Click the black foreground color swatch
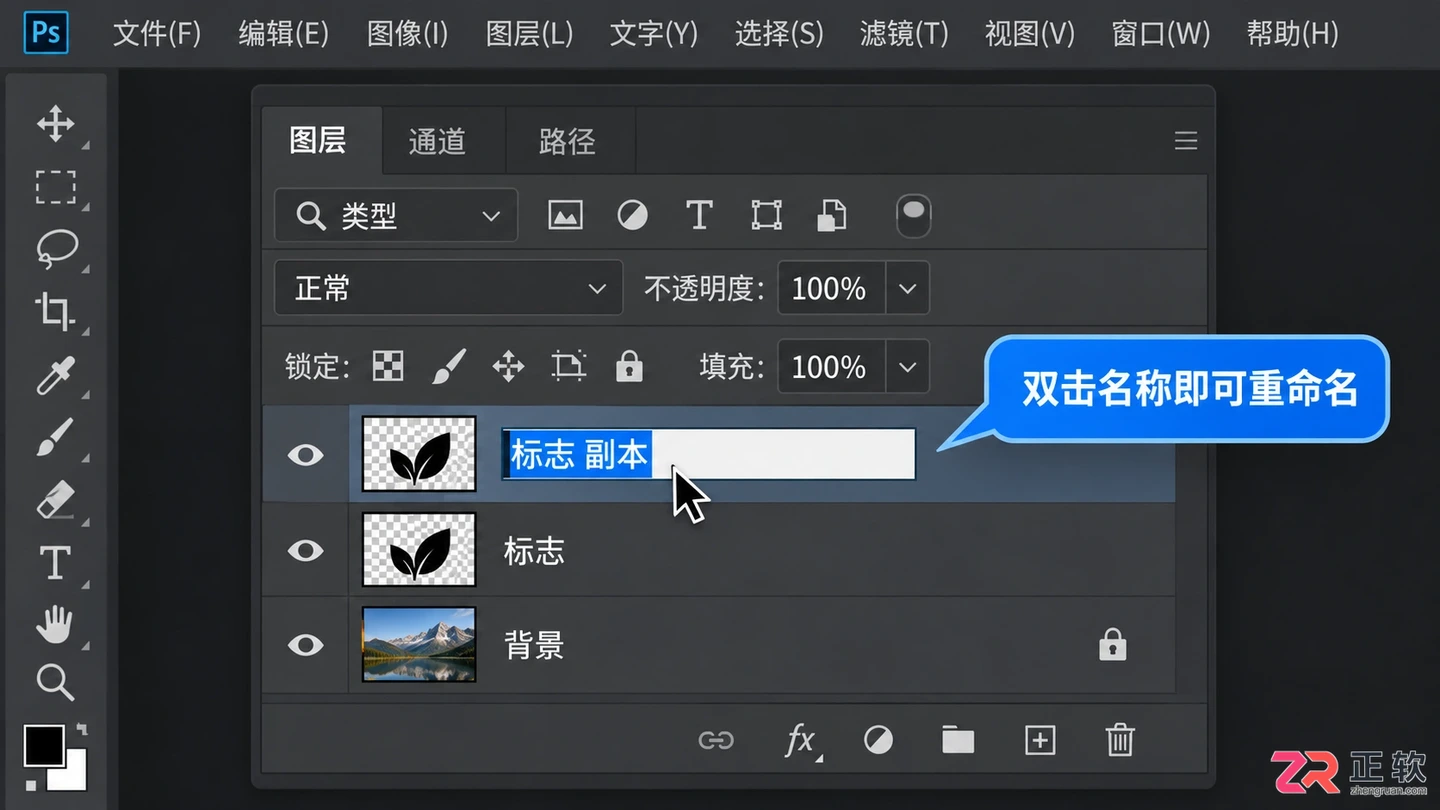The height and width of the screenshot is (810, 1440). click(x=44, y=745)
